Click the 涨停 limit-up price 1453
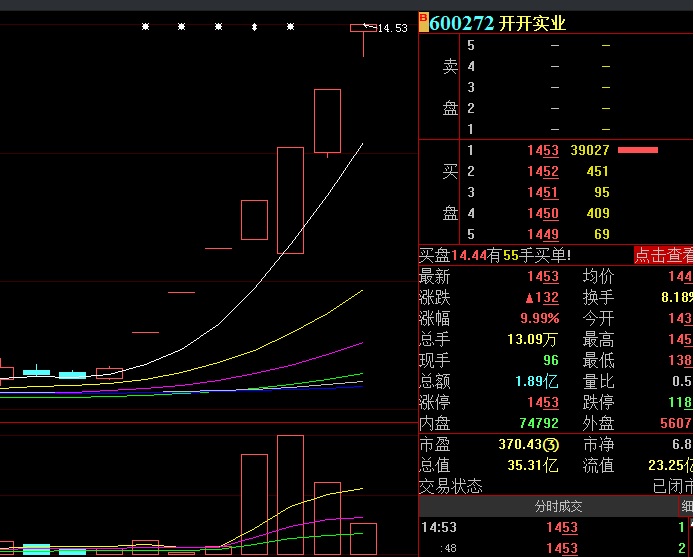Screen dimensions: 695x557 point(543,402)
